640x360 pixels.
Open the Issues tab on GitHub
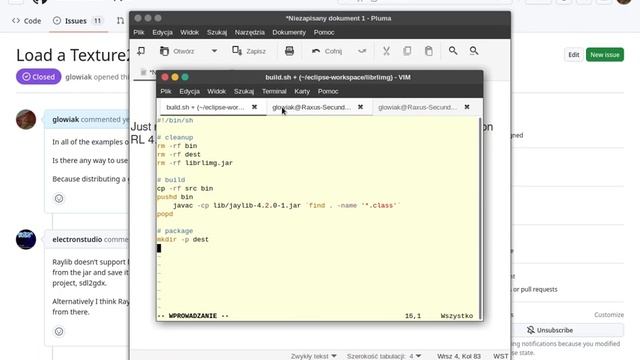coord(78,21)
